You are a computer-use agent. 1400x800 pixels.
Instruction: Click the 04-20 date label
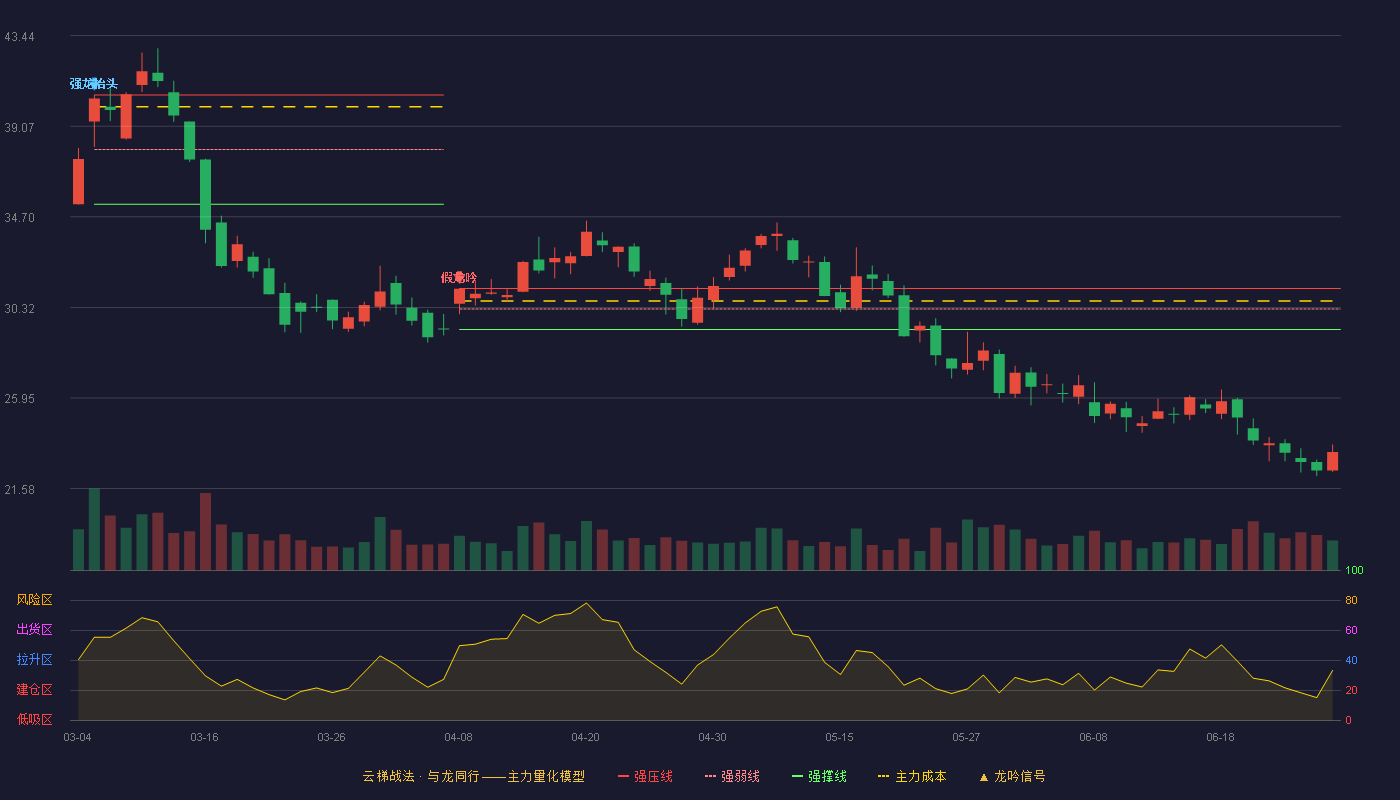tap(585, 737)
